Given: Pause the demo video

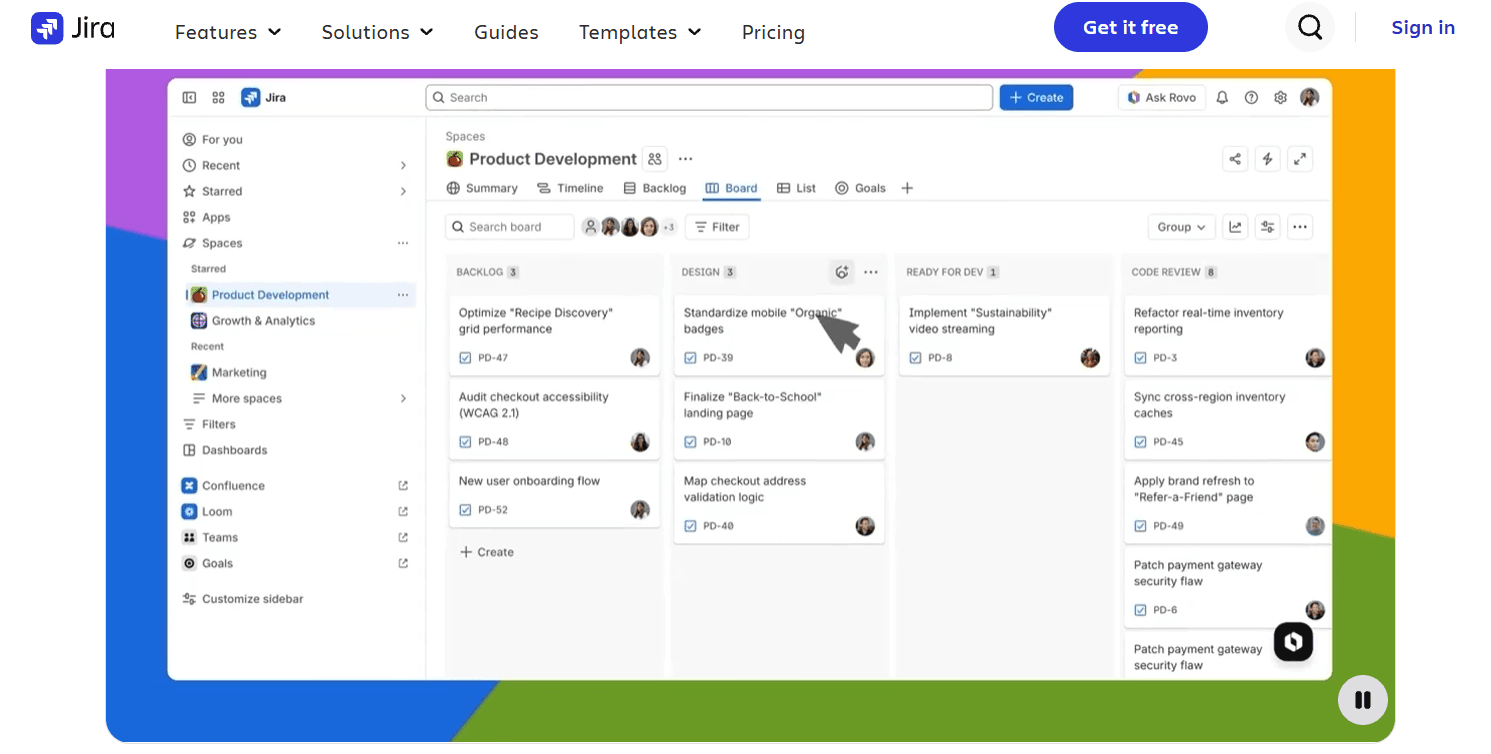Looking at the screenshot, I should [1363, 700].
